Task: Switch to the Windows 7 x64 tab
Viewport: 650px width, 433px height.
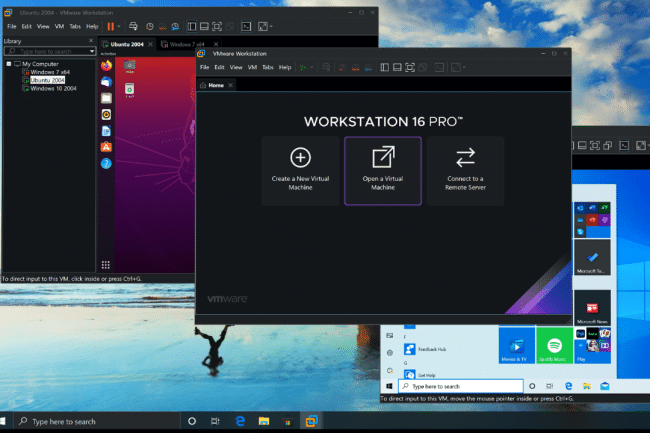Action: [x=187, y=44]
